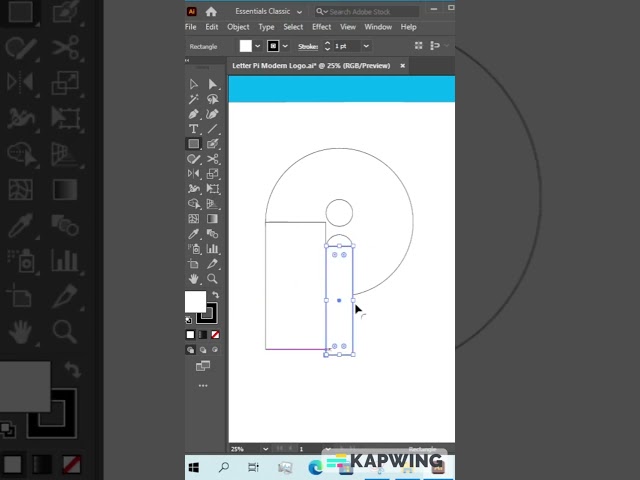Open the Window menu
The image size is (640, 480).
378,27
